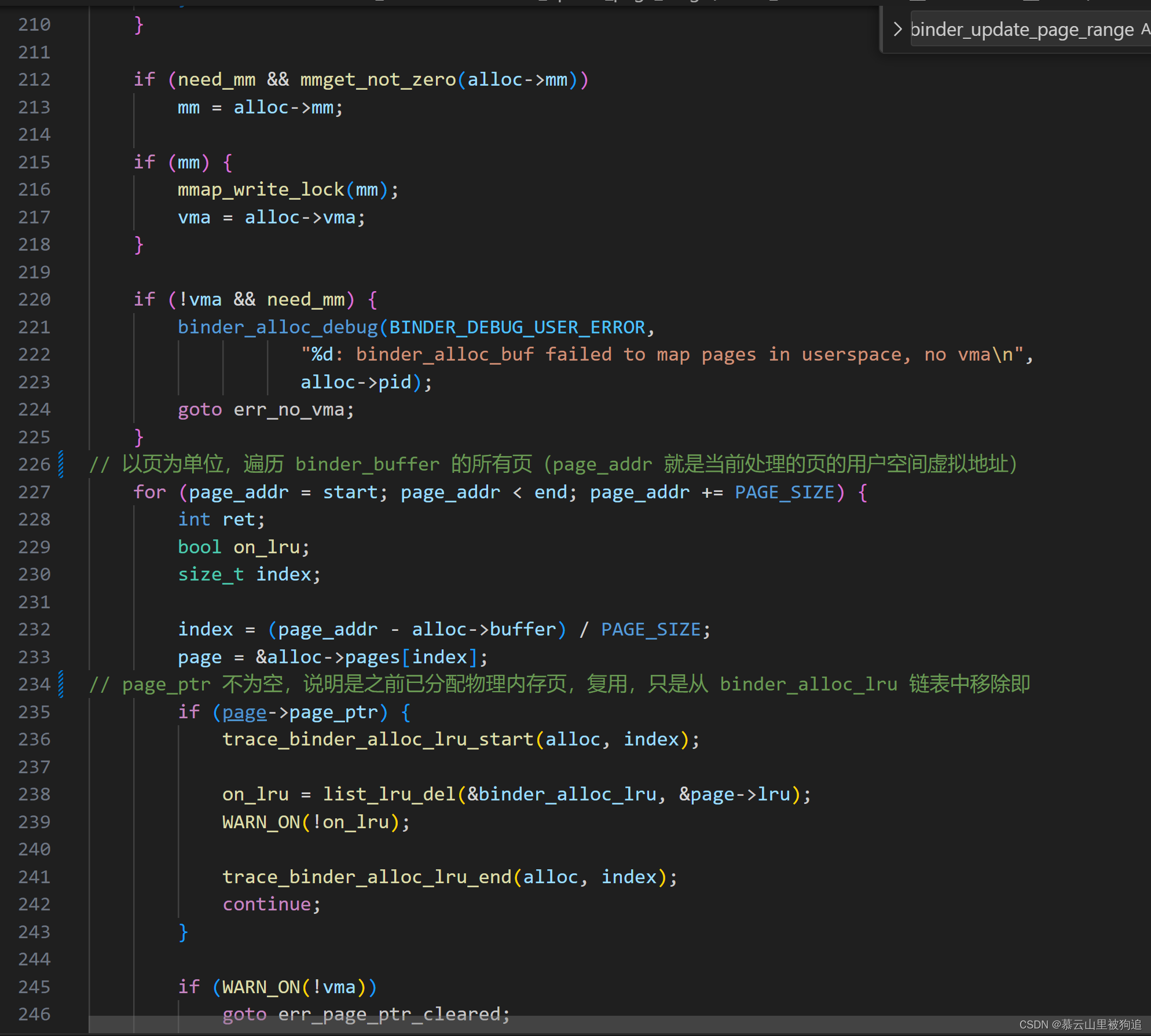Click the mmap_write_lock function call
The width and height of the screenshot is (1151, 1036).
pyautogui.click(x=261, y=190)
